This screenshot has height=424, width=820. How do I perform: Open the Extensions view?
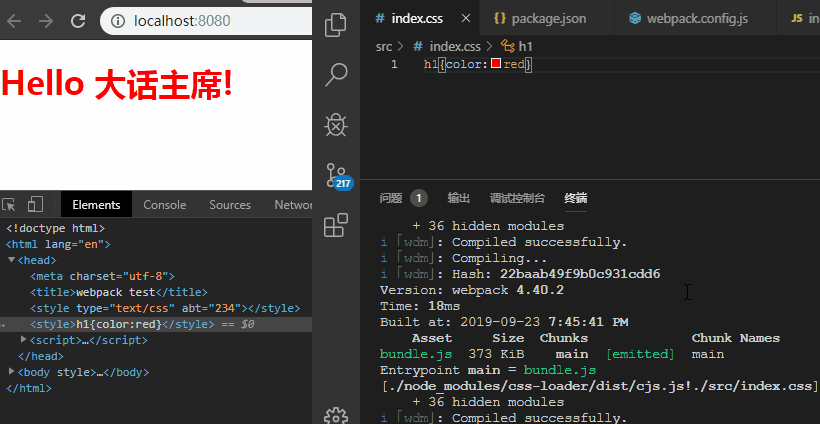tap(336, 225)
